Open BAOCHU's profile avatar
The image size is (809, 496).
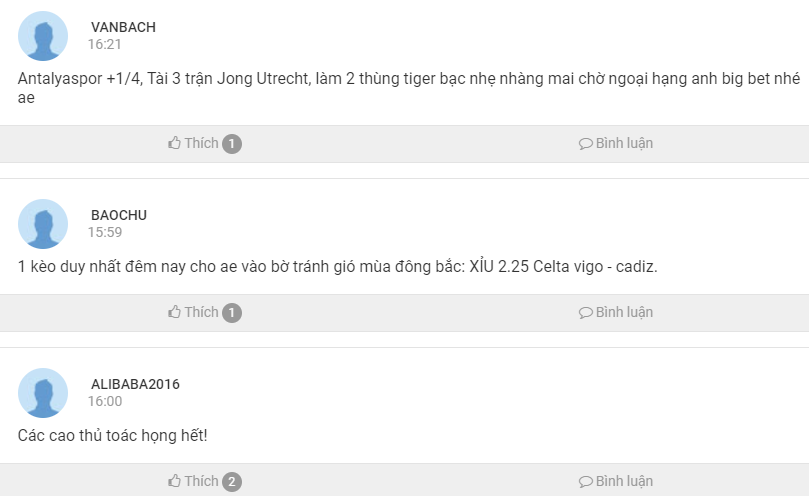pos(43,224)
